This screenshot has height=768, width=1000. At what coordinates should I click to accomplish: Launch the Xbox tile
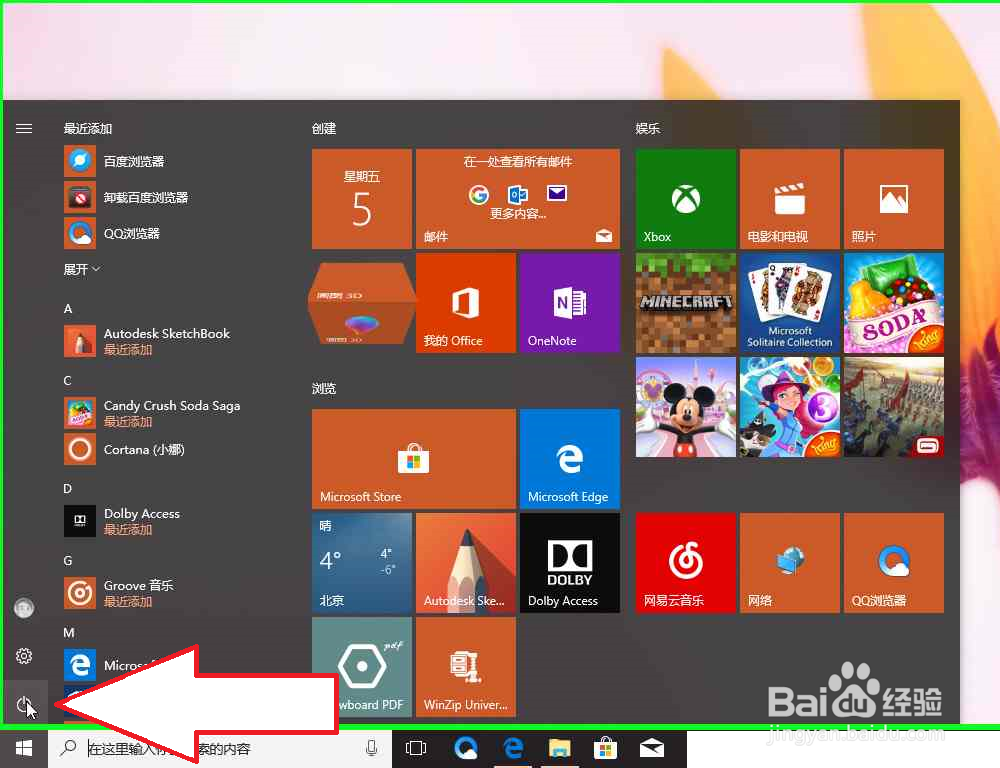(685, 198)
